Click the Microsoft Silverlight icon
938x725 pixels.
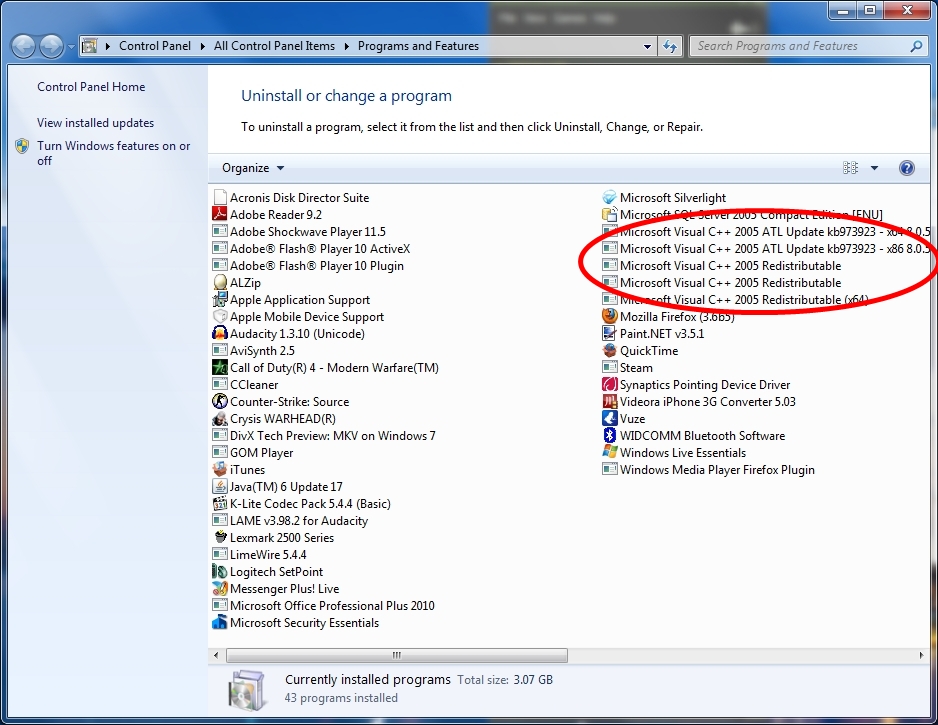coord(610,197)
